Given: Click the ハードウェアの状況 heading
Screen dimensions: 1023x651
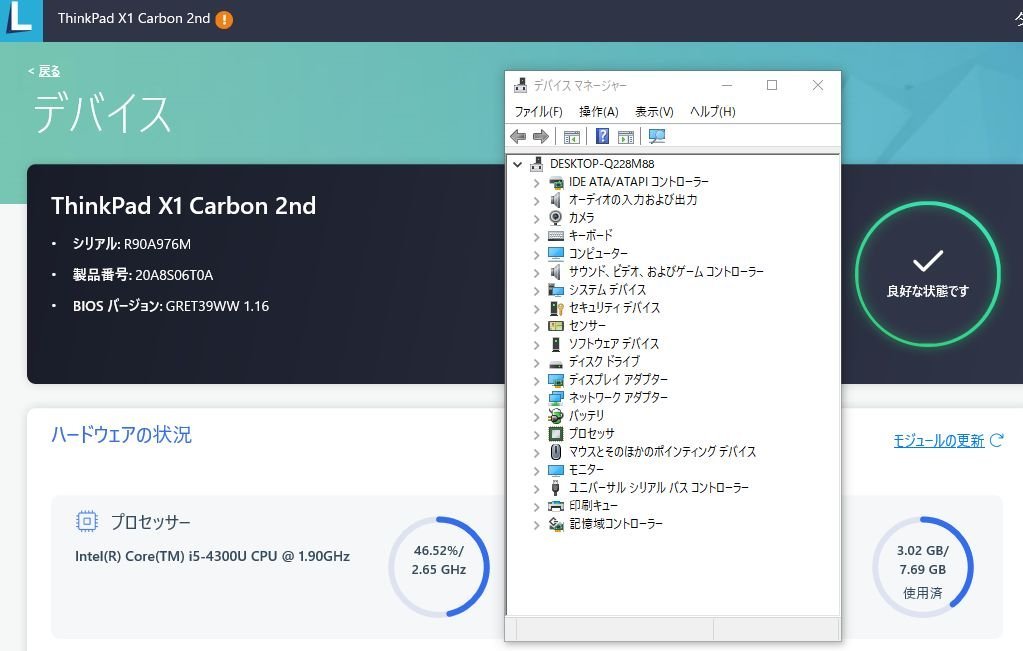Looking at the screenshot, I should click(121, 435).
